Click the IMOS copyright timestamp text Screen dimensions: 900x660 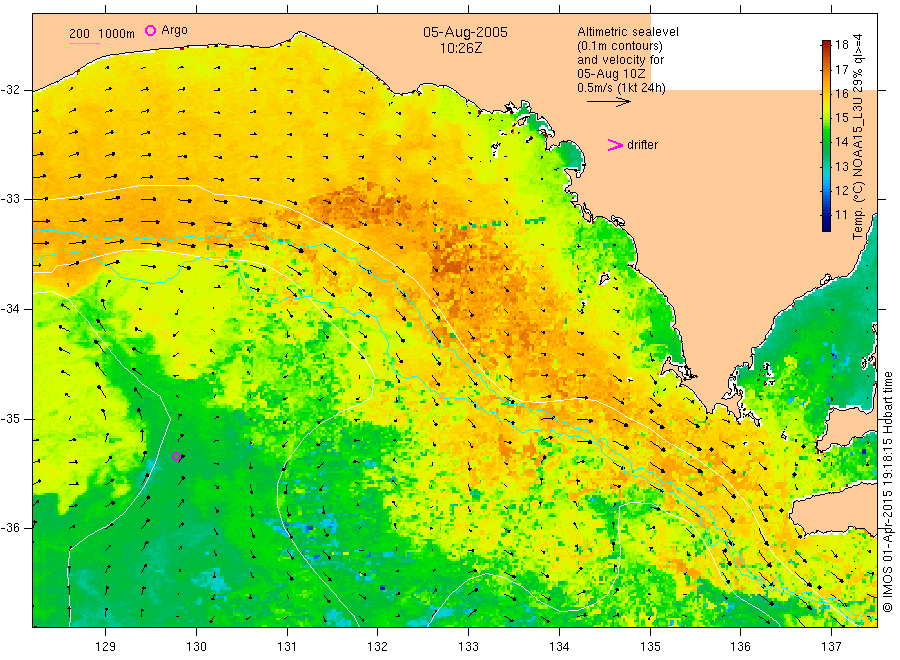(887, 491)
